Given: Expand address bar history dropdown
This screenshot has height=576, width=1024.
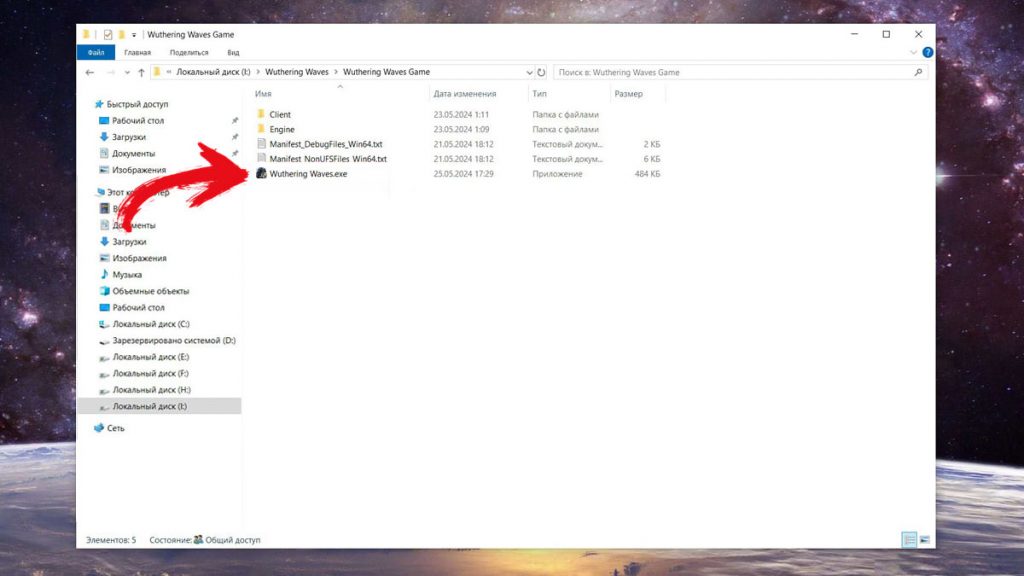Looking at the screenshot, I should [529, 72].
